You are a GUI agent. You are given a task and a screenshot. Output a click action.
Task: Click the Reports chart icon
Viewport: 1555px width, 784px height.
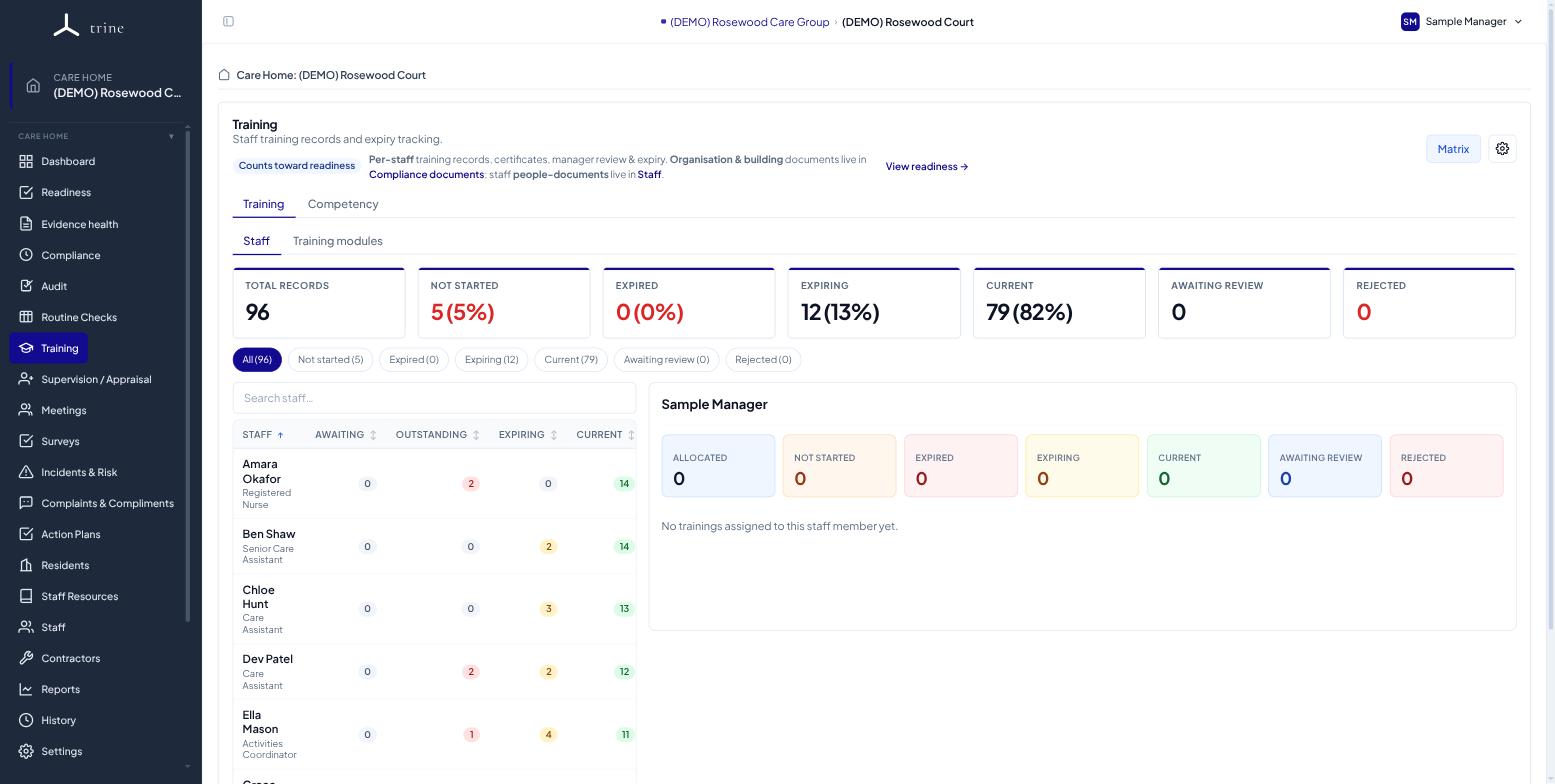[26, 689]
